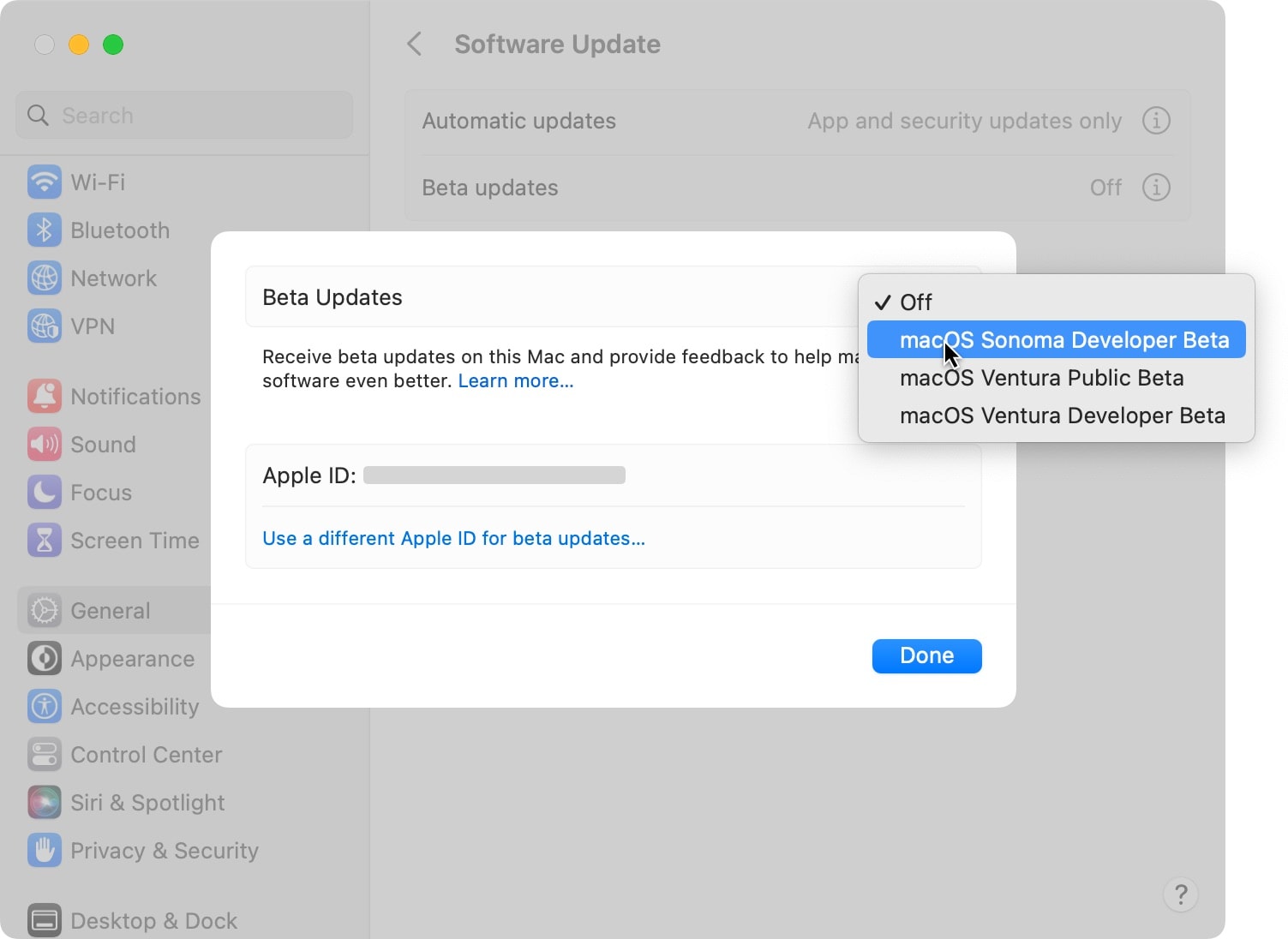Select the Off option in dropdown
The image size is (1288, 939).
point(915,302)
